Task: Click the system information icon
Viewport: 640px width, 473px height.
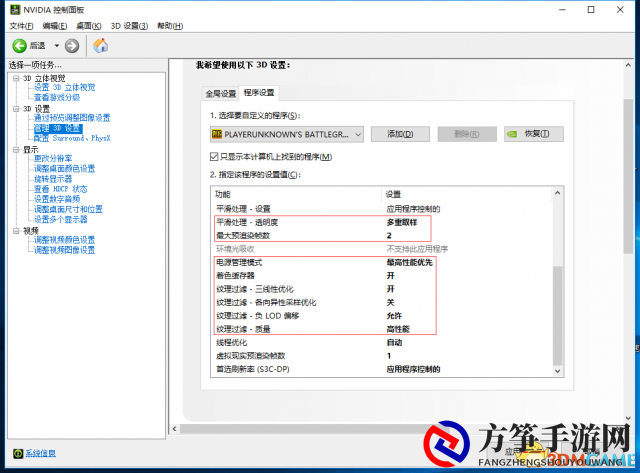Action: [x=18, y=453]
